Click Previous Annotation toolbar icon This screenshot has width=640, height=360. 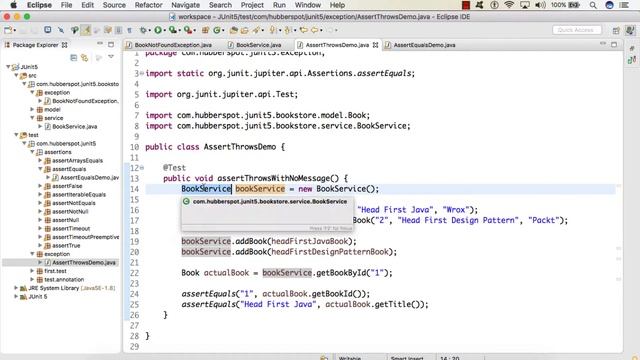click(287, 30)
